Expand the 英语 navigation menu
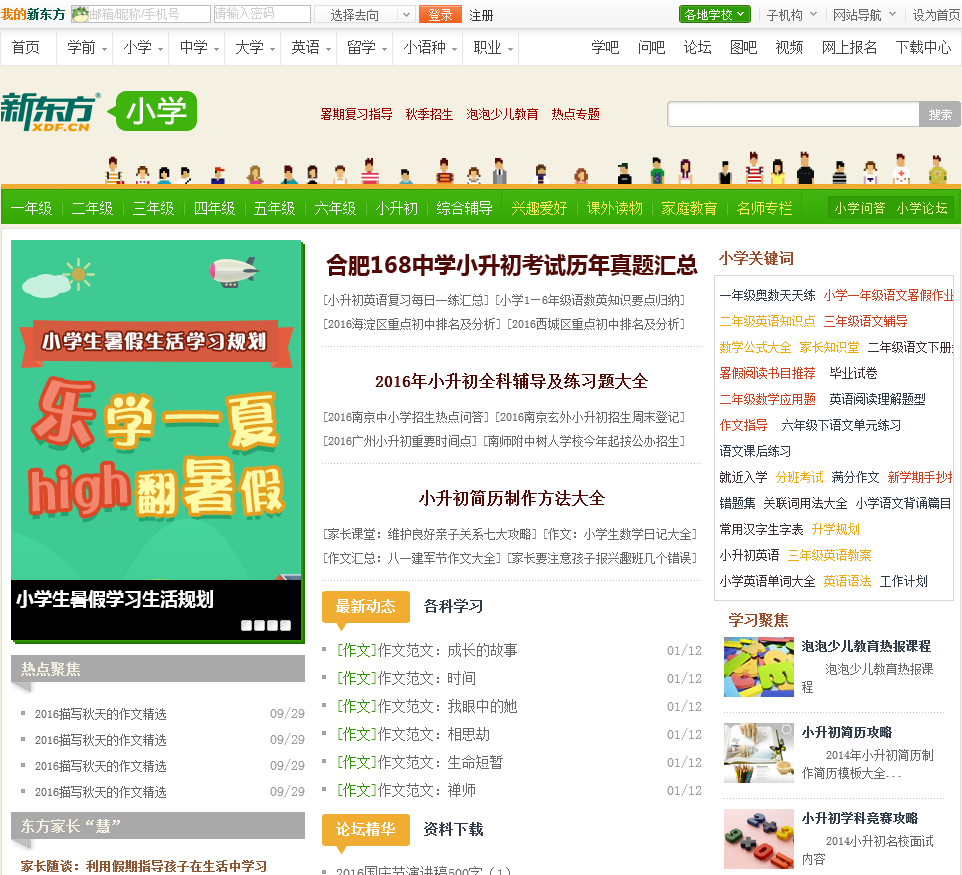The width and height of the screenshot is (962, 875). (311, 47)
